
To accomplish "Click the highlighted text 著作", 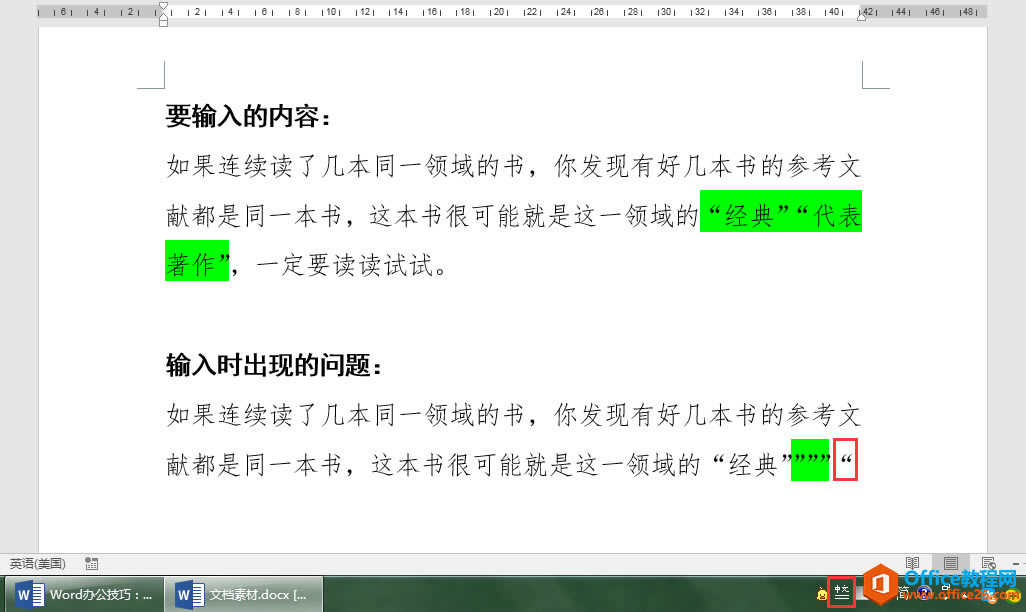I will click(190, 265).
